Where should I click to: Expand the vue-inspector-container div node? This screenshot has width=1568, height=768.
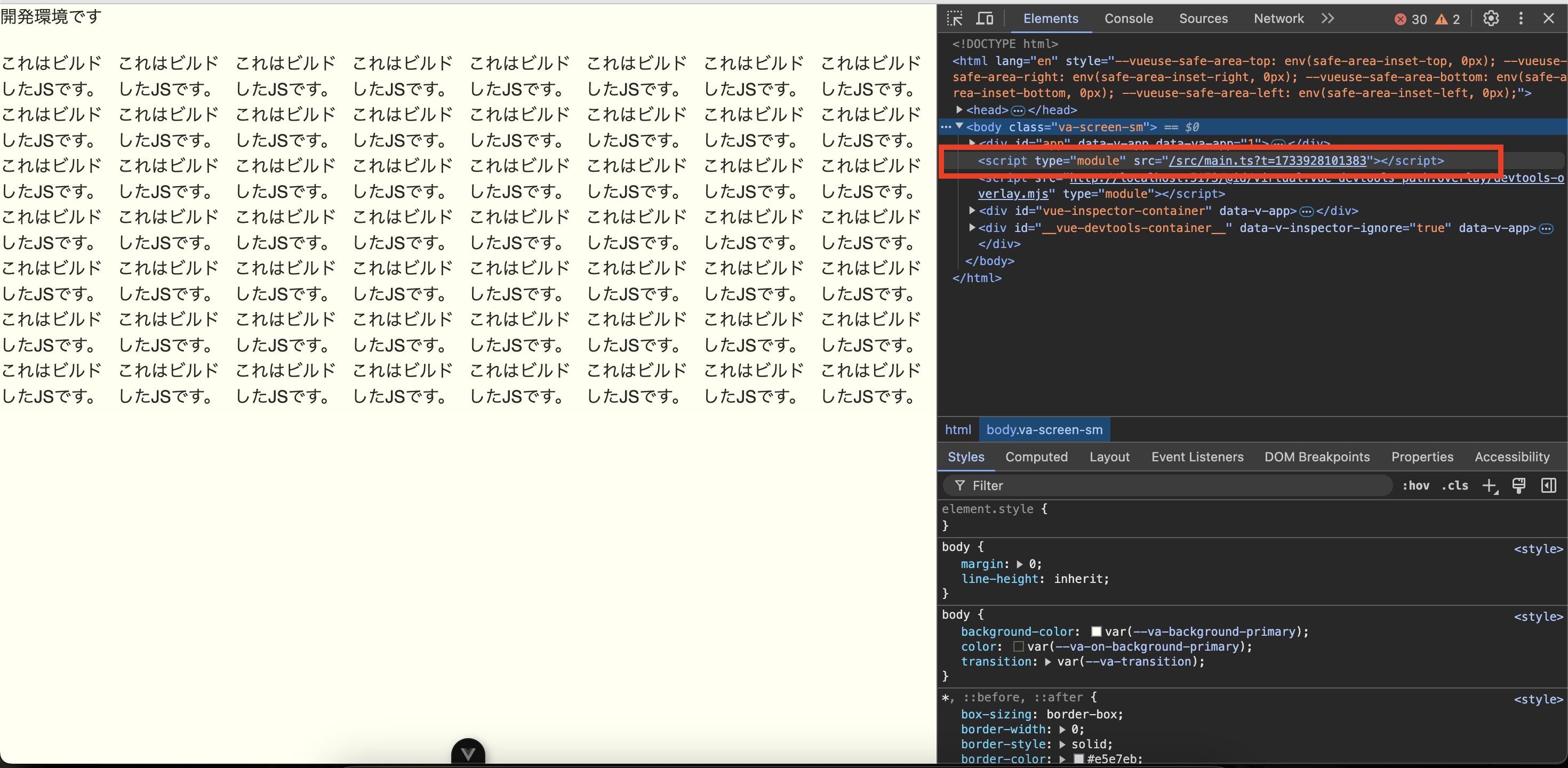coord(972,211)
